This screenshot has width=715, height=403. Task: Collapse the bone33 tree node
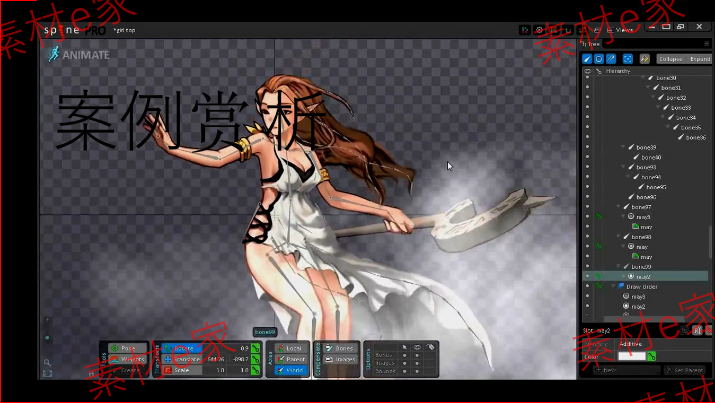[x=658, y=108]
